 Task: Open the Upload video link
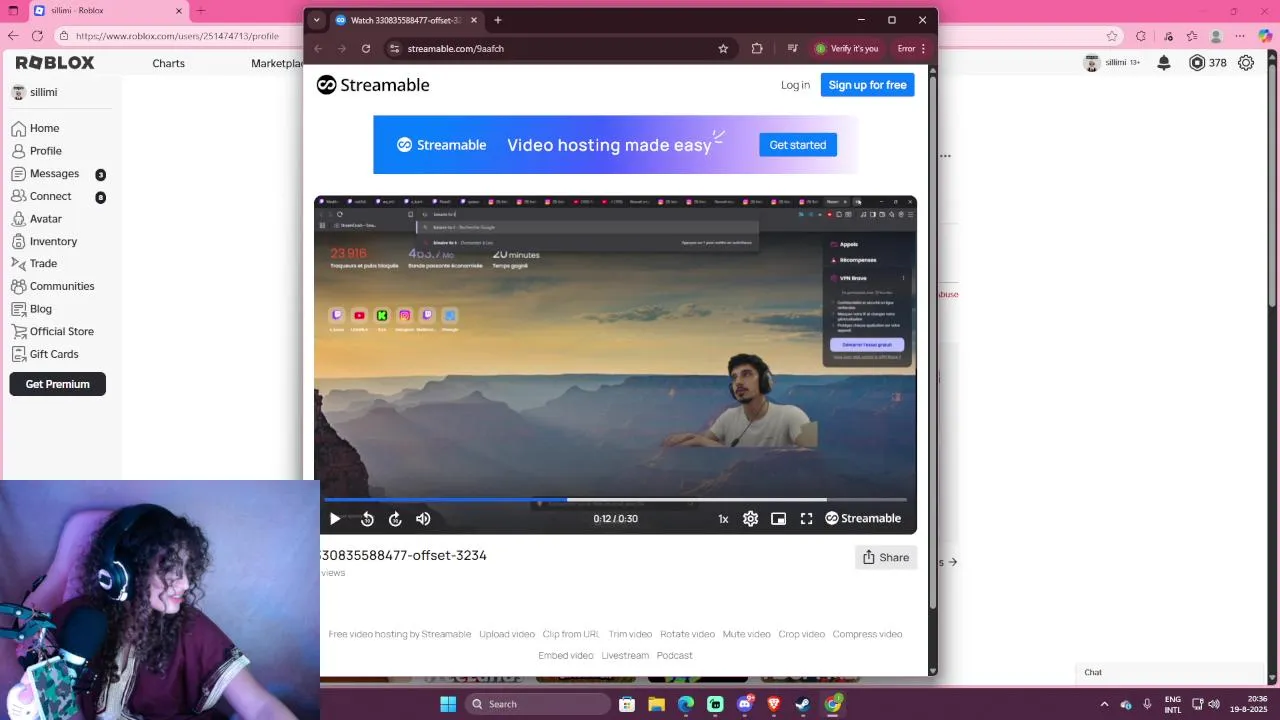[x=507, y=634]
